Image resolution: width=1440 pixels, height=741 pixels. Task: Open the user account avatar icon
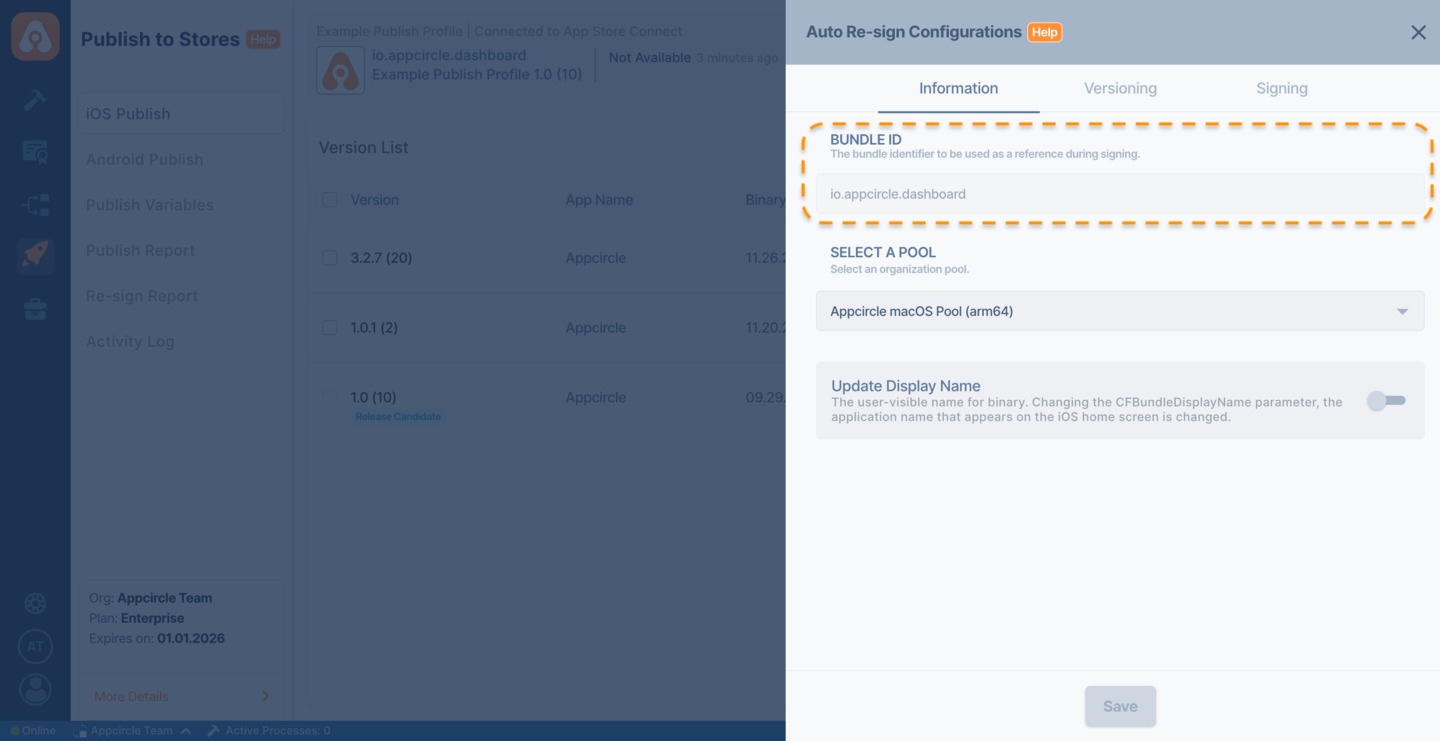(x=35, y=689)
